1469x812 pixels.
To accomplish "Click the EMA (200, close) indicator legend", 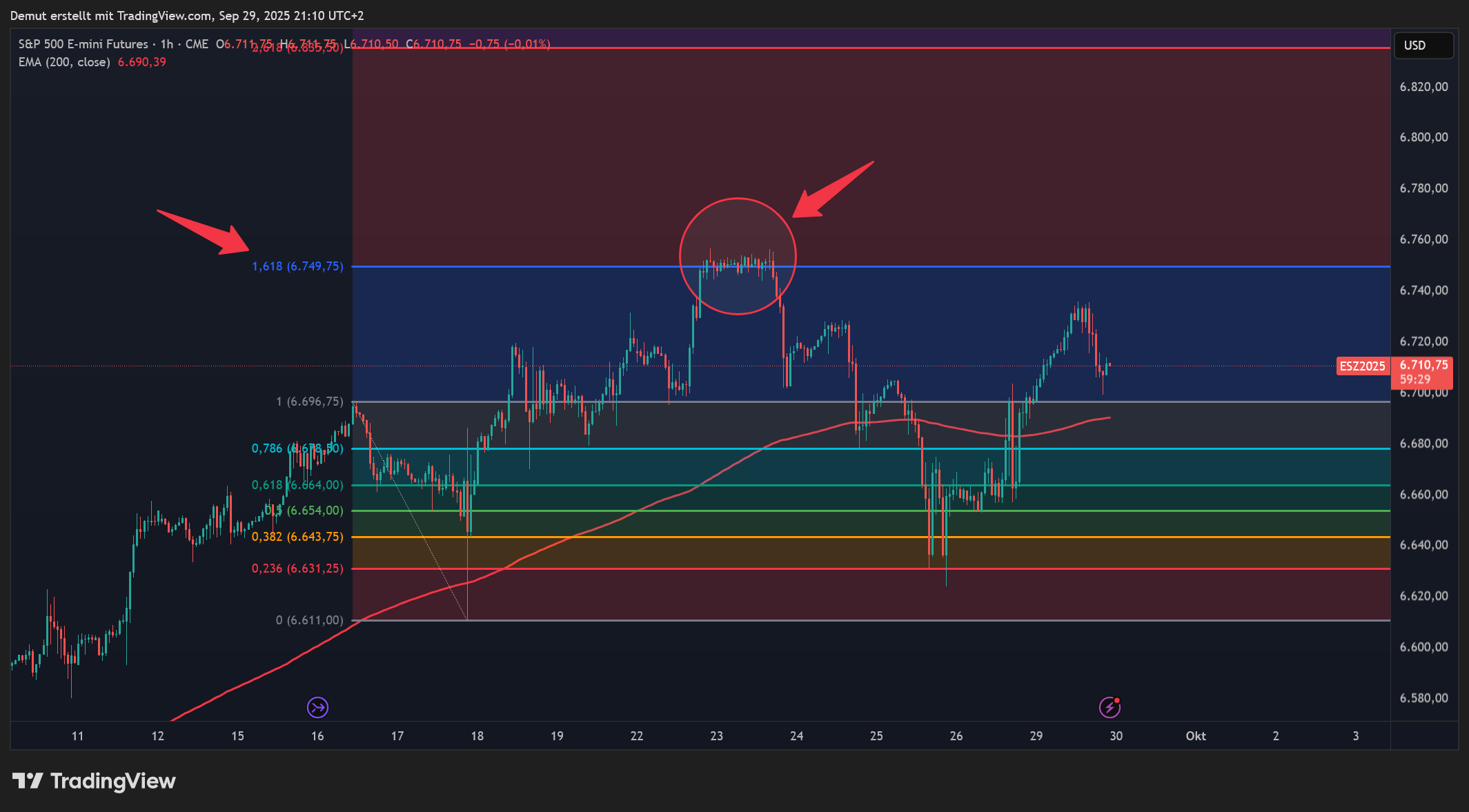I will 64,62.
